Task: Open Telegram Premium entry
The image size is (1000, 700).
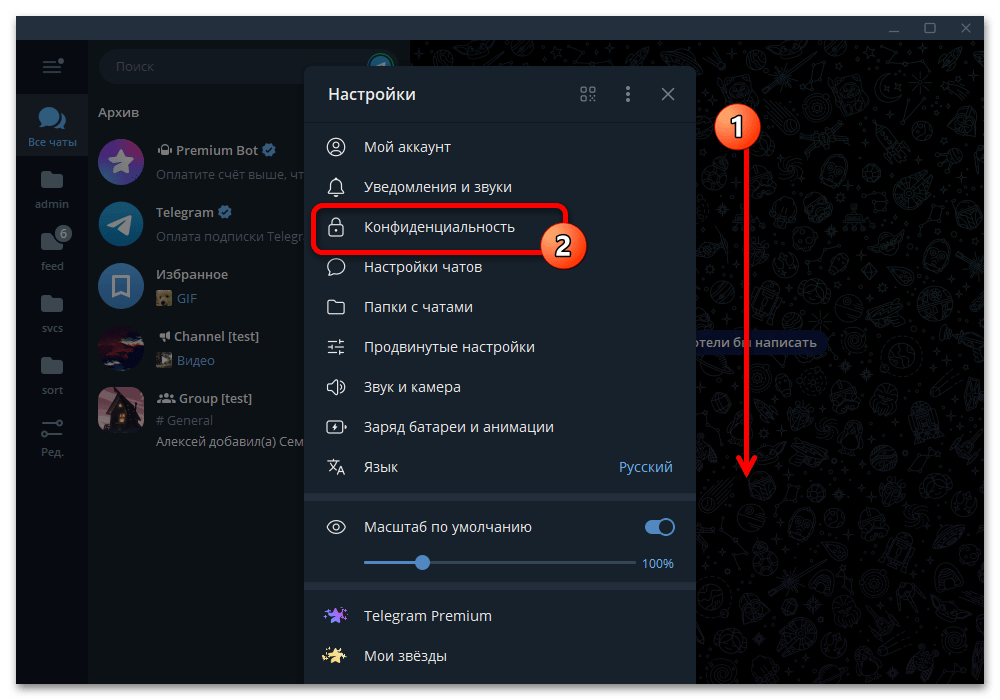Action: [x=499, y=616]
